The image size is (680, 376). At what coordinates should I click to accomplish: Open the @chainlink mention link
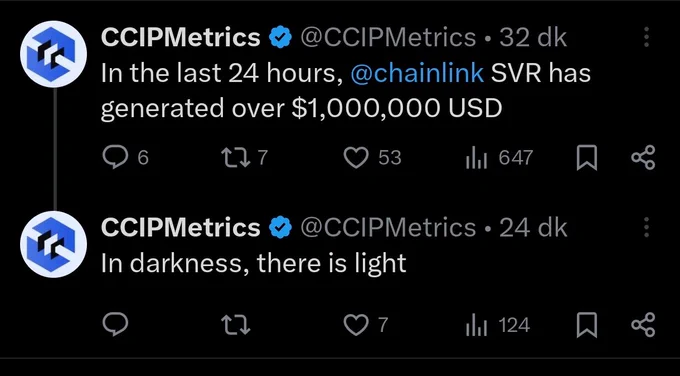pyautogui.click(x=417, y=72)
